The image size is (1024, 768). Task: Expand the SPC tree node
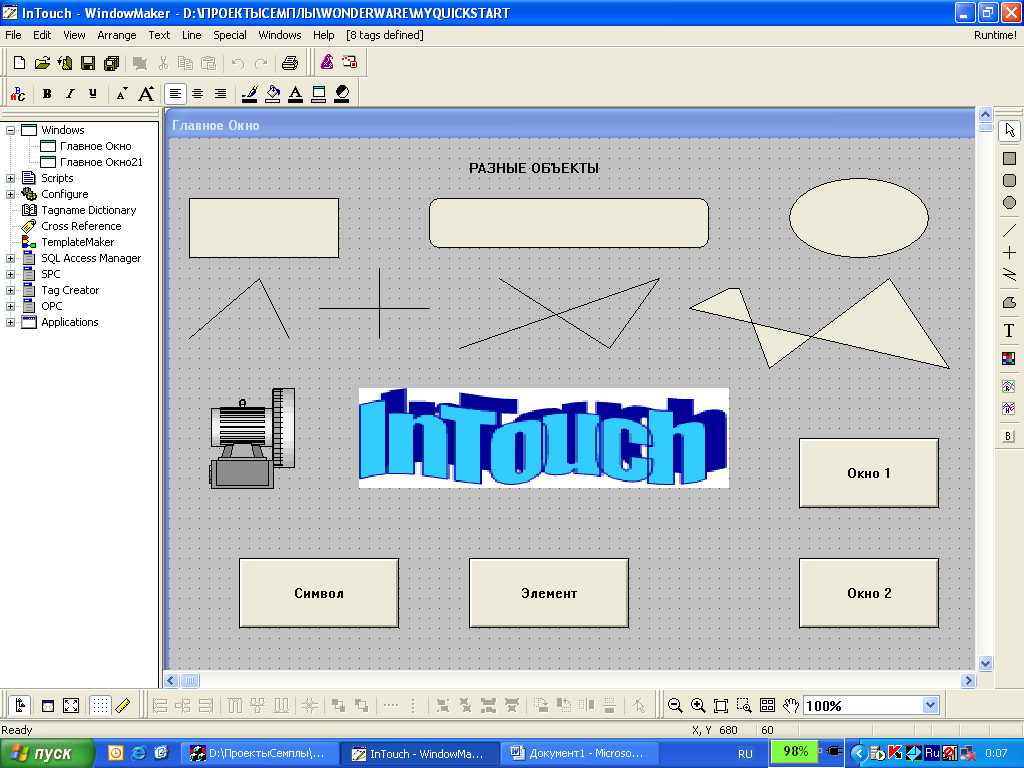pyautogui.click(x=10, y=274)
